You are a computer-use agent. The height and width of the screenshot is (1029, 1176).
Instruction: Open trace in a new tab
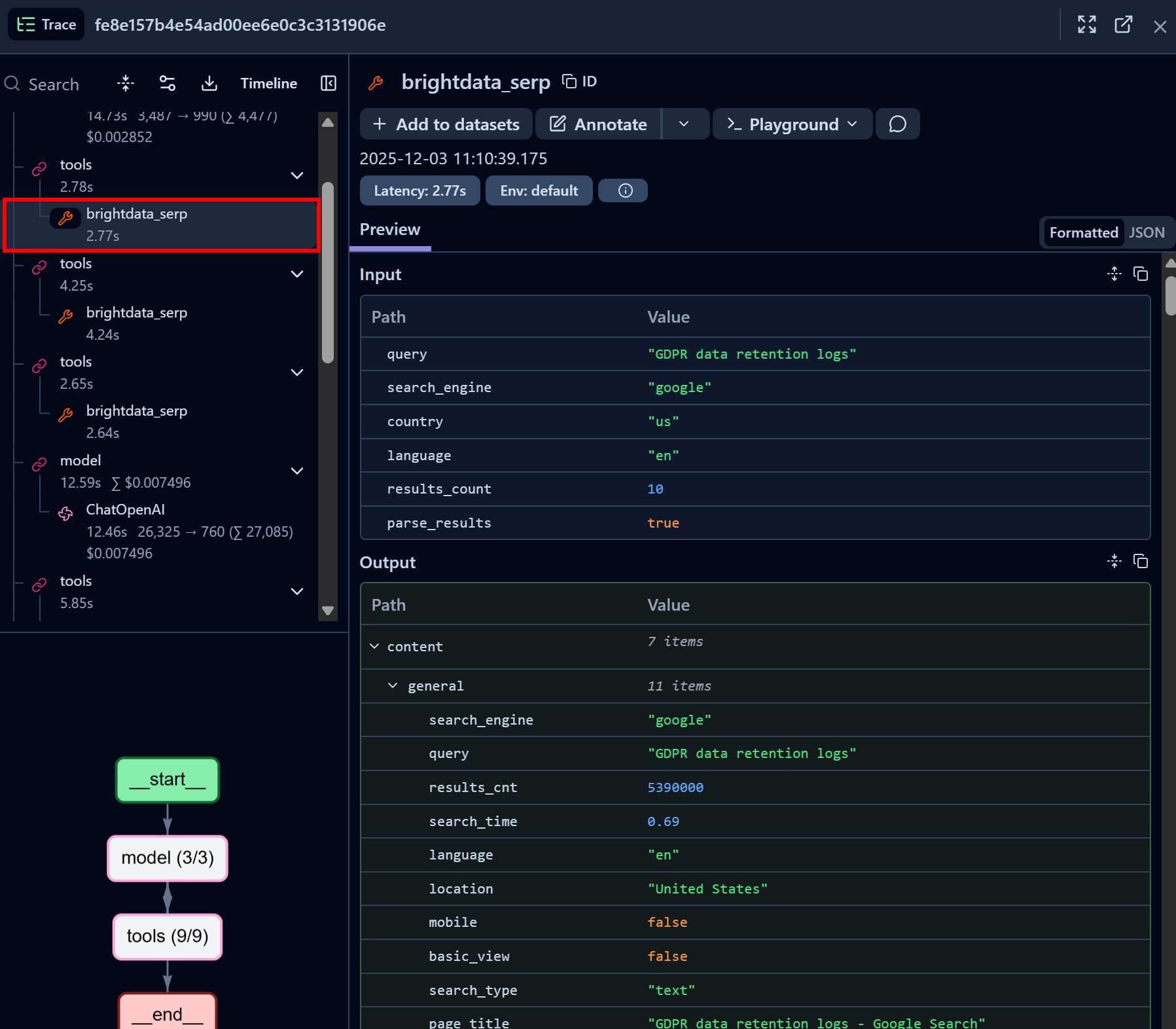click(x=1124, y=25)
